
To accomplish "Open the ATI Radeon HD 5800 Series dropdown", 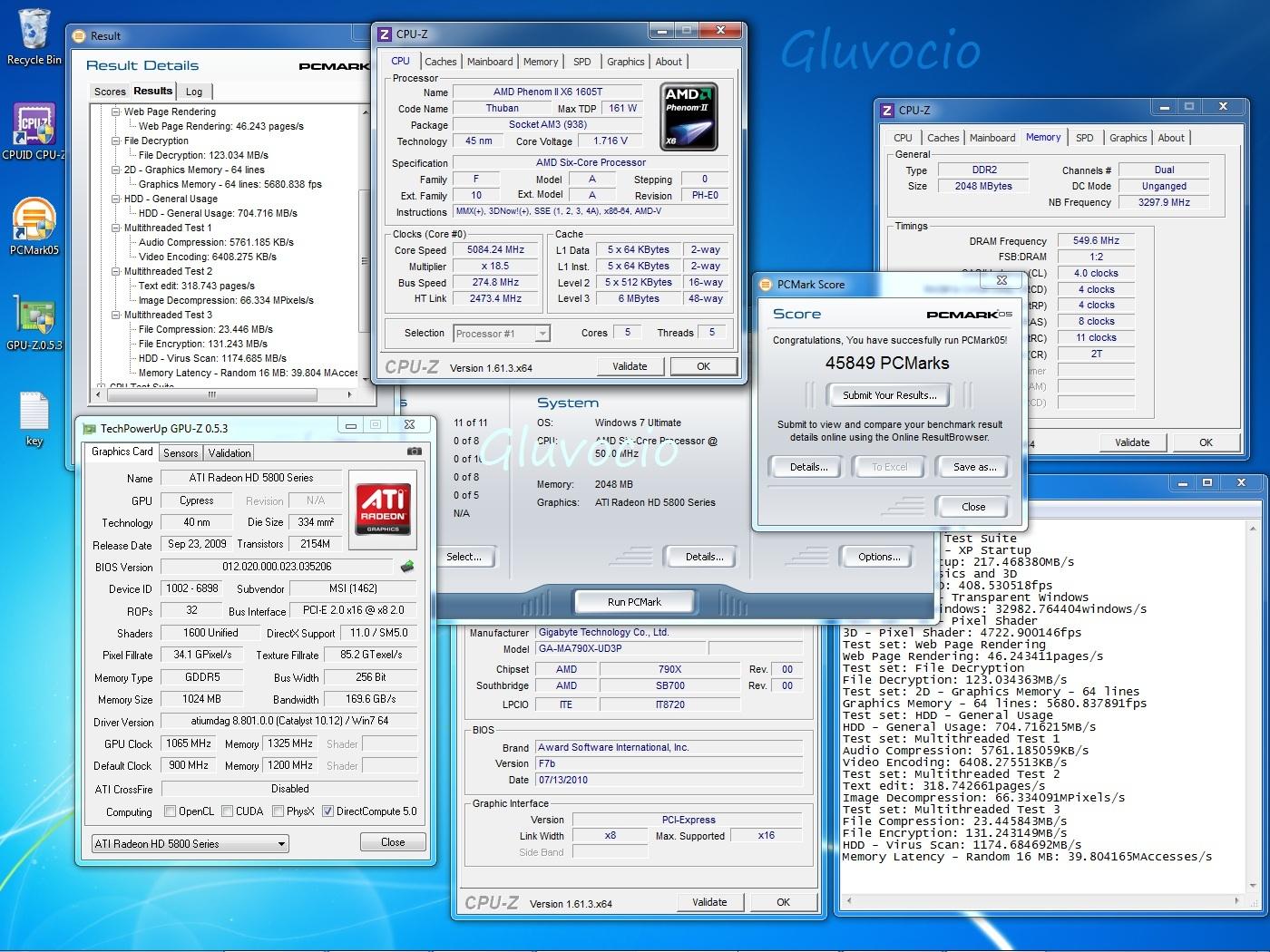I will pos(190,844).
